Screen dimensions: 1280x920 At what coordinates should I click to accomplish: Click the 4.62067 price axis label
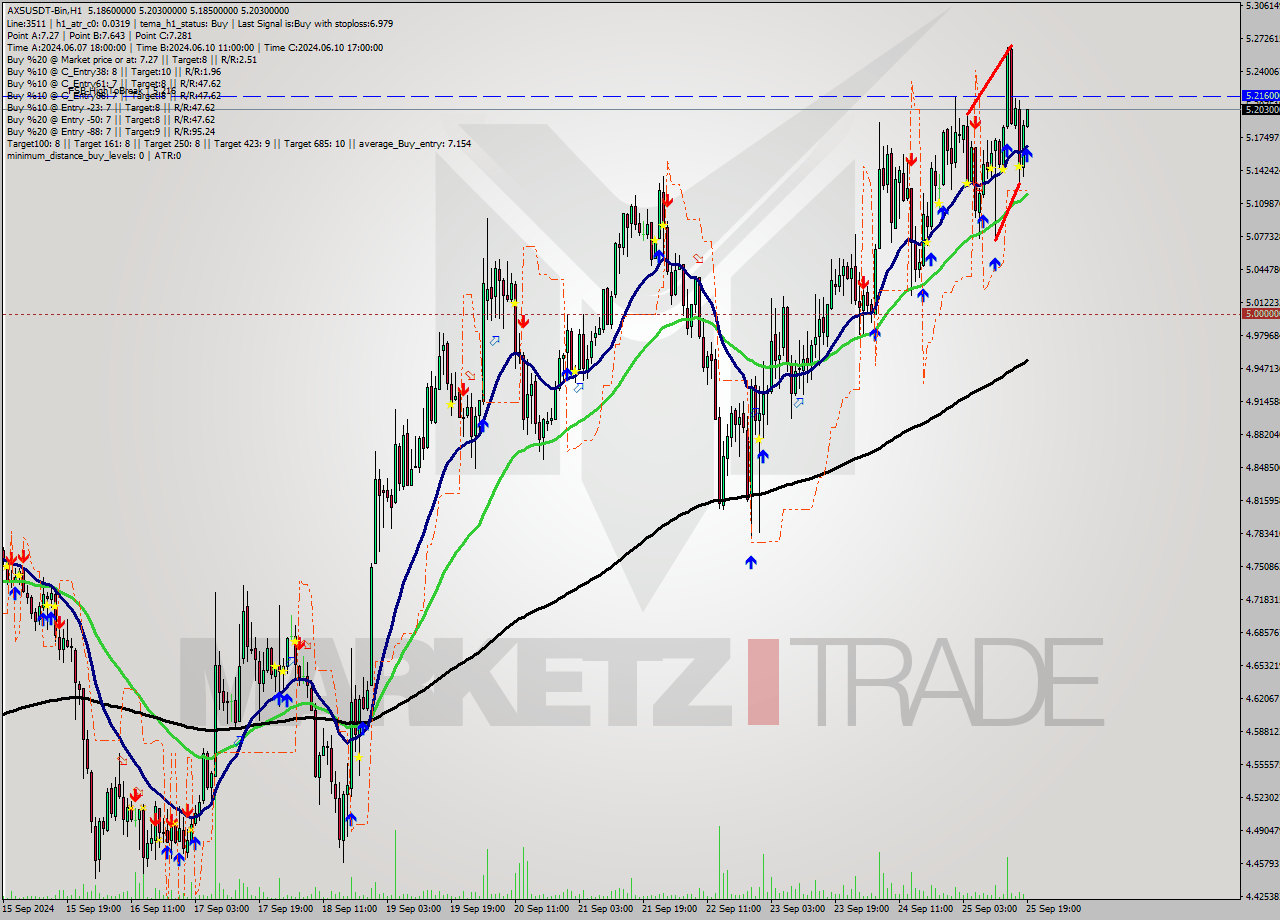pyautogui.click(x=1262, y=698)
